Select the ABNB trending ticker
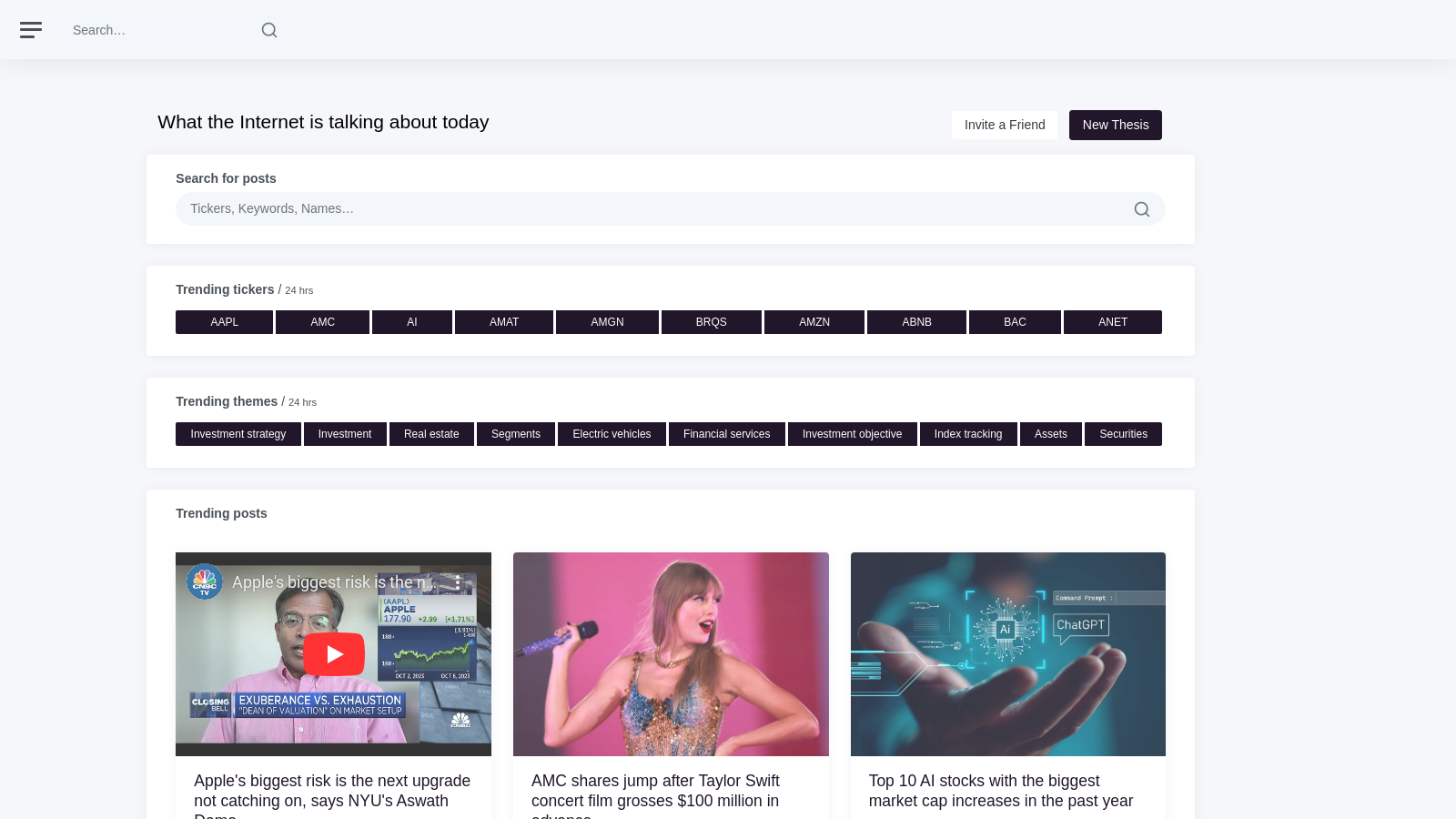Viewport: 1456px width, 819px height. 916,322
